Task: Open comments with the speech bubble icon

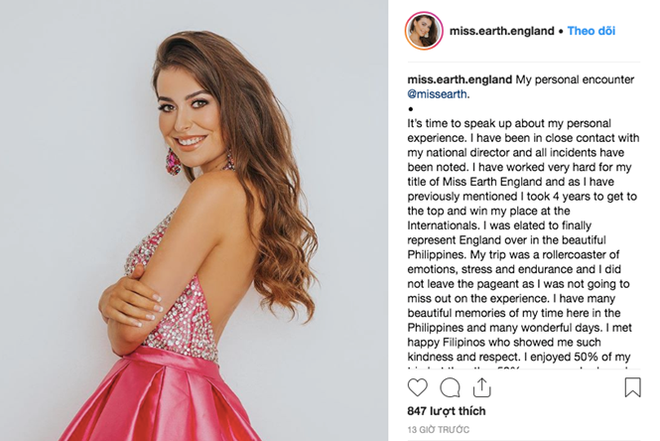Action: coord(450,388)
